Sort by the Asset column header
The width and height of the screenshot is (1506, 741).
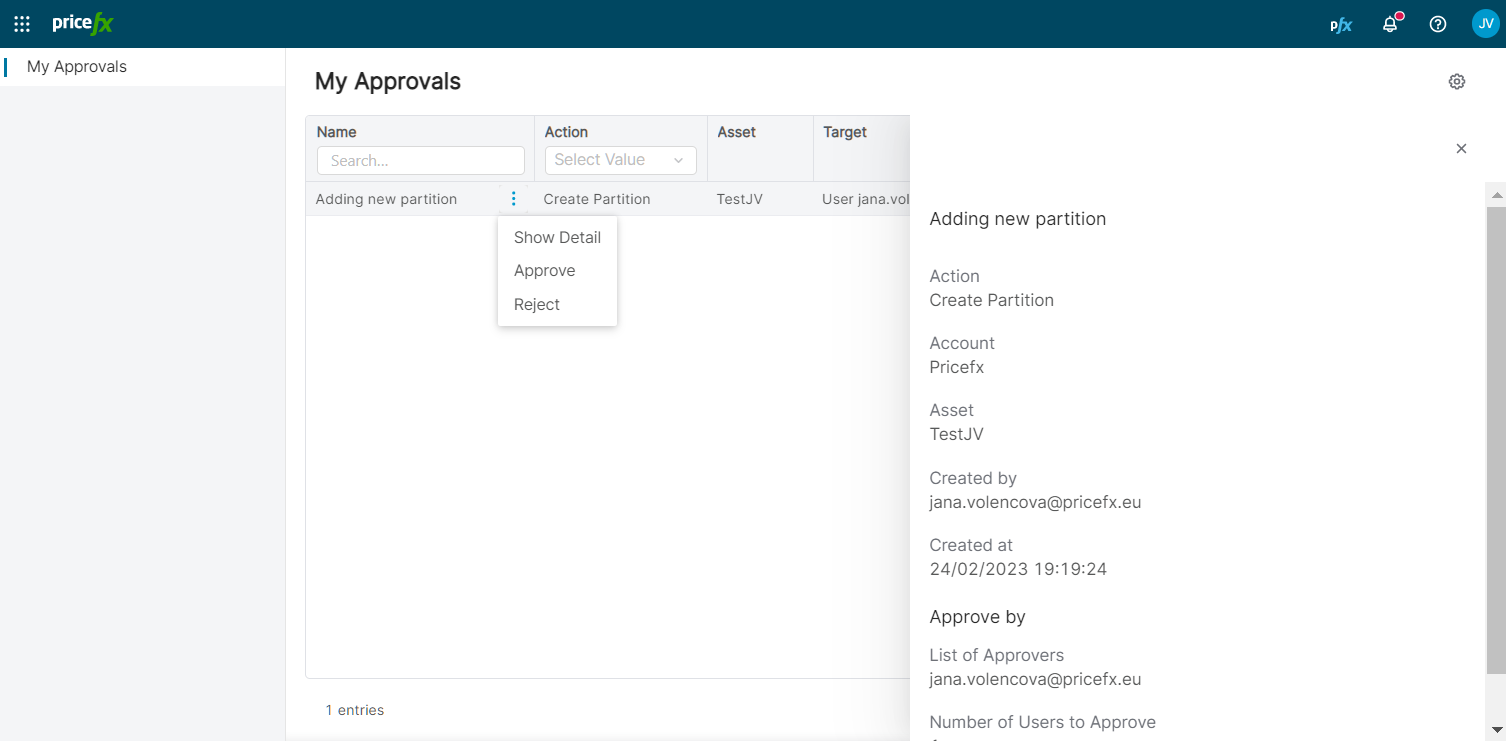(737, 132)
